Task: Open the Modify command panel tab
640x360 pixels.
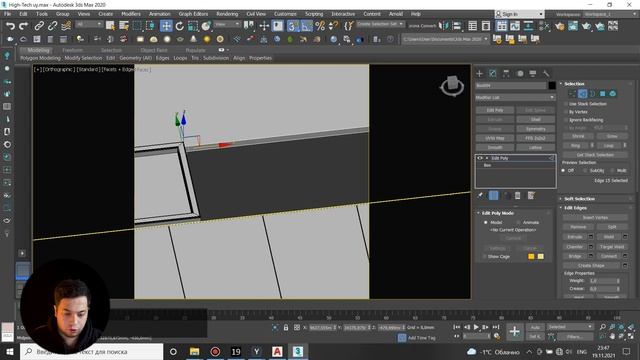Action: pos(493,73)
